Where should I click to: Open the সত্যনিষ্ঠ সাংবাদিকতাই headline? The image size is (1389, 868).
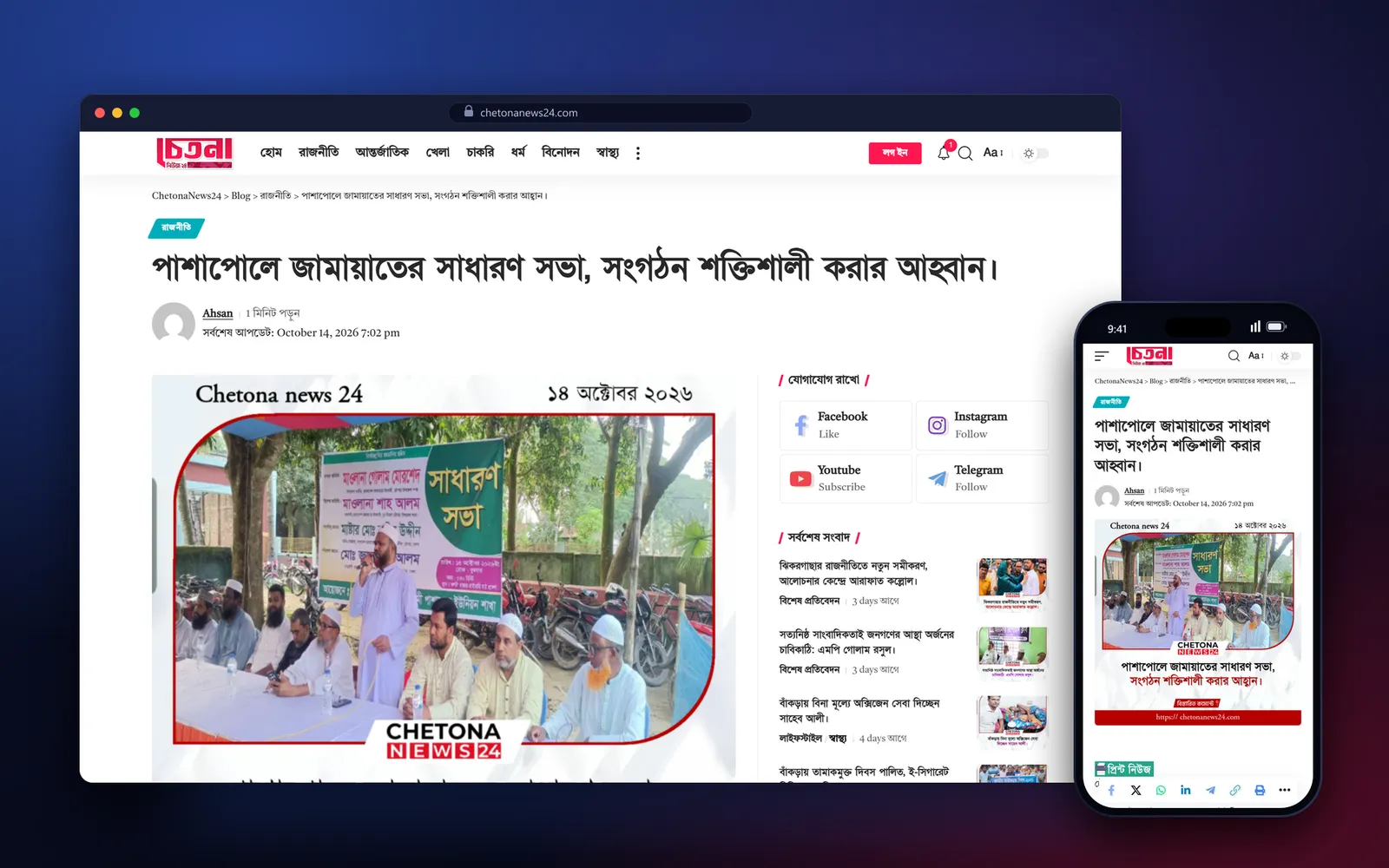click(866, 641)
